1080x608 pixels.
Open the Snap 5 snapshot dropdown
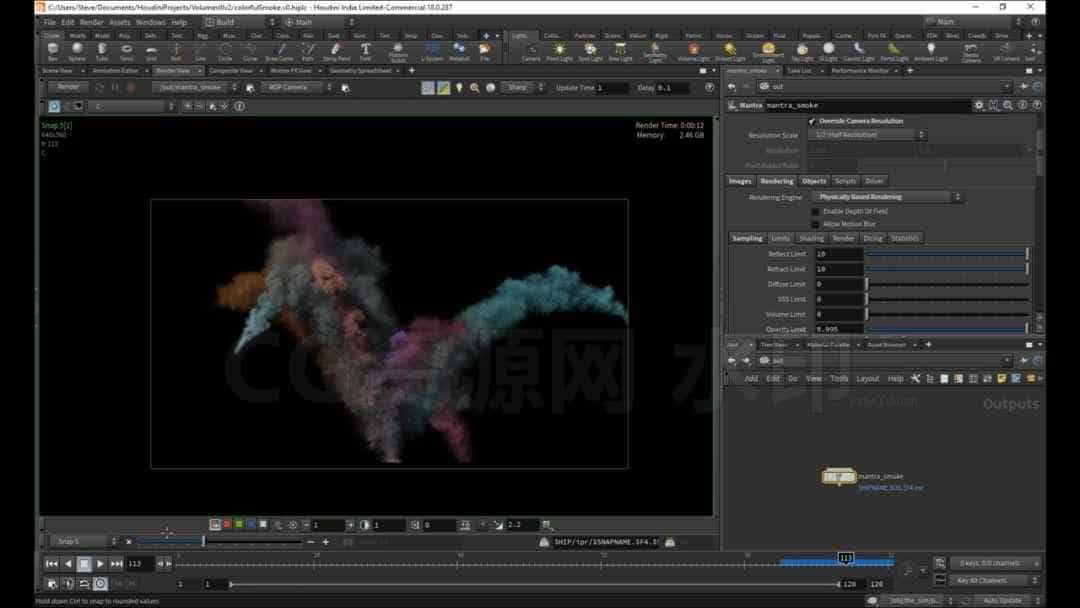point(85,541)
